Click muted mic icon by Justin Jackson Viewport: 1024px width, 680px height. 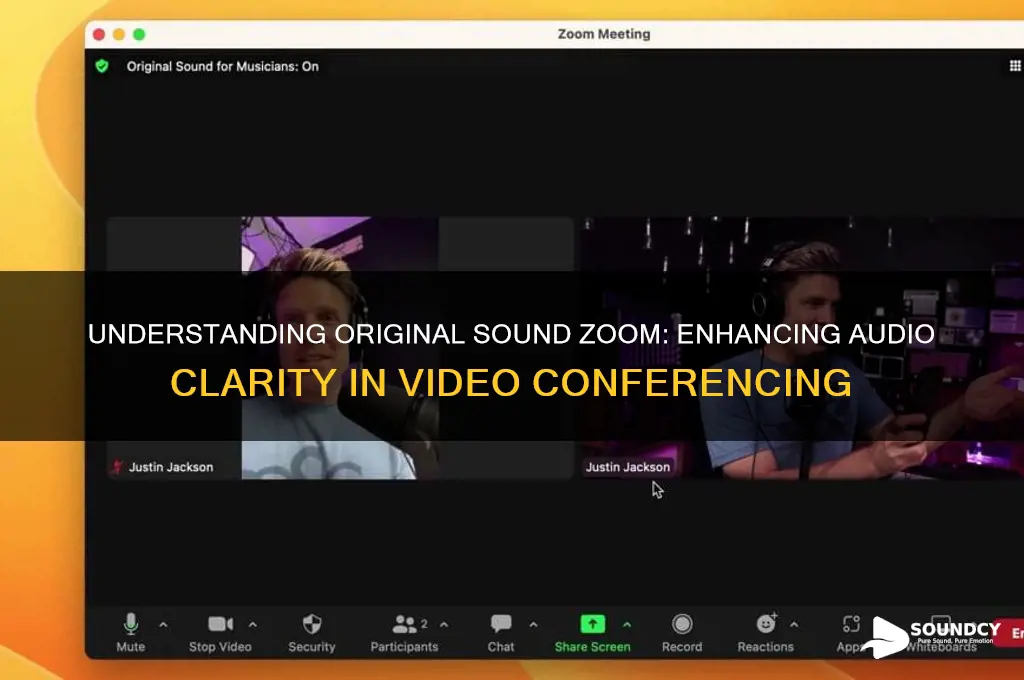pyautogui.click(x=118, y=467)
